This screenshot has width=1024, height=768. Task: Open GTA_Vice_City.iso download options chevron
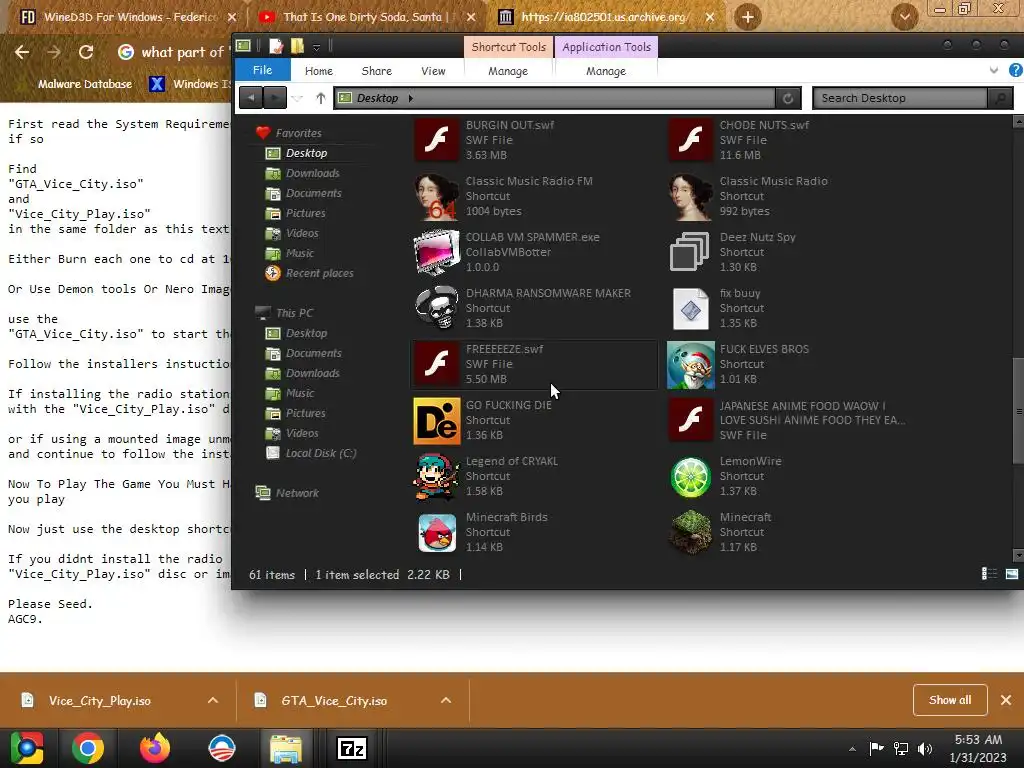(x=446, y=700)
